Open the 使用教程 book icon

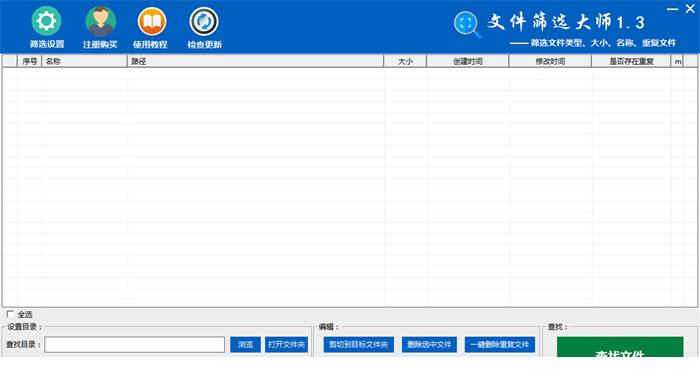(152, 21)
